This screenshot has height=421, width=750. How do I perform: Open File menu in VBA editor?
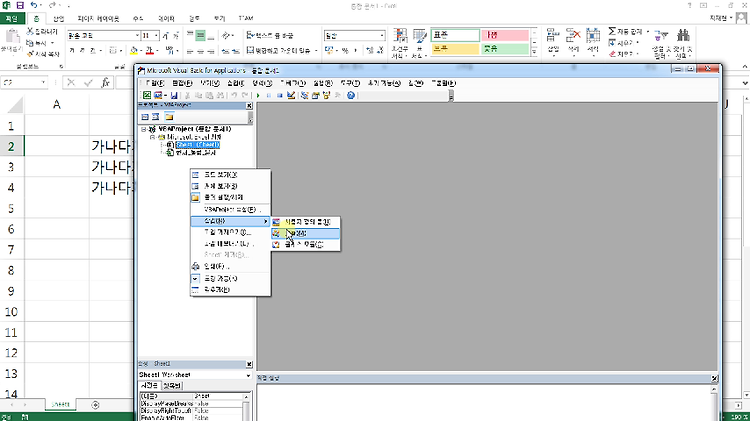tap(154, 83)
